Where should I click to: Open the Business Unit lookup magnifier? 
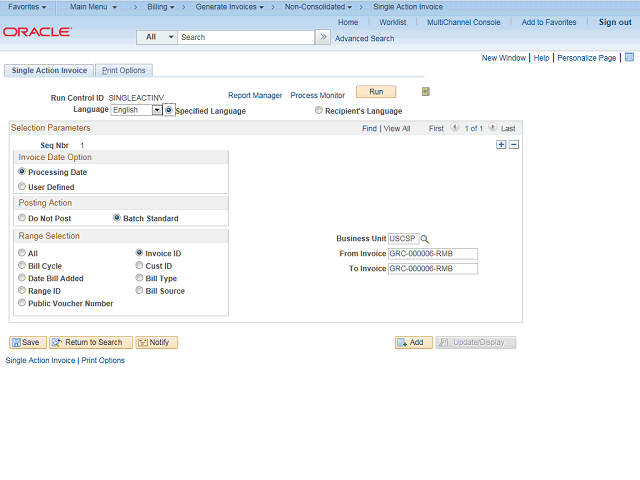click(424, 239)
